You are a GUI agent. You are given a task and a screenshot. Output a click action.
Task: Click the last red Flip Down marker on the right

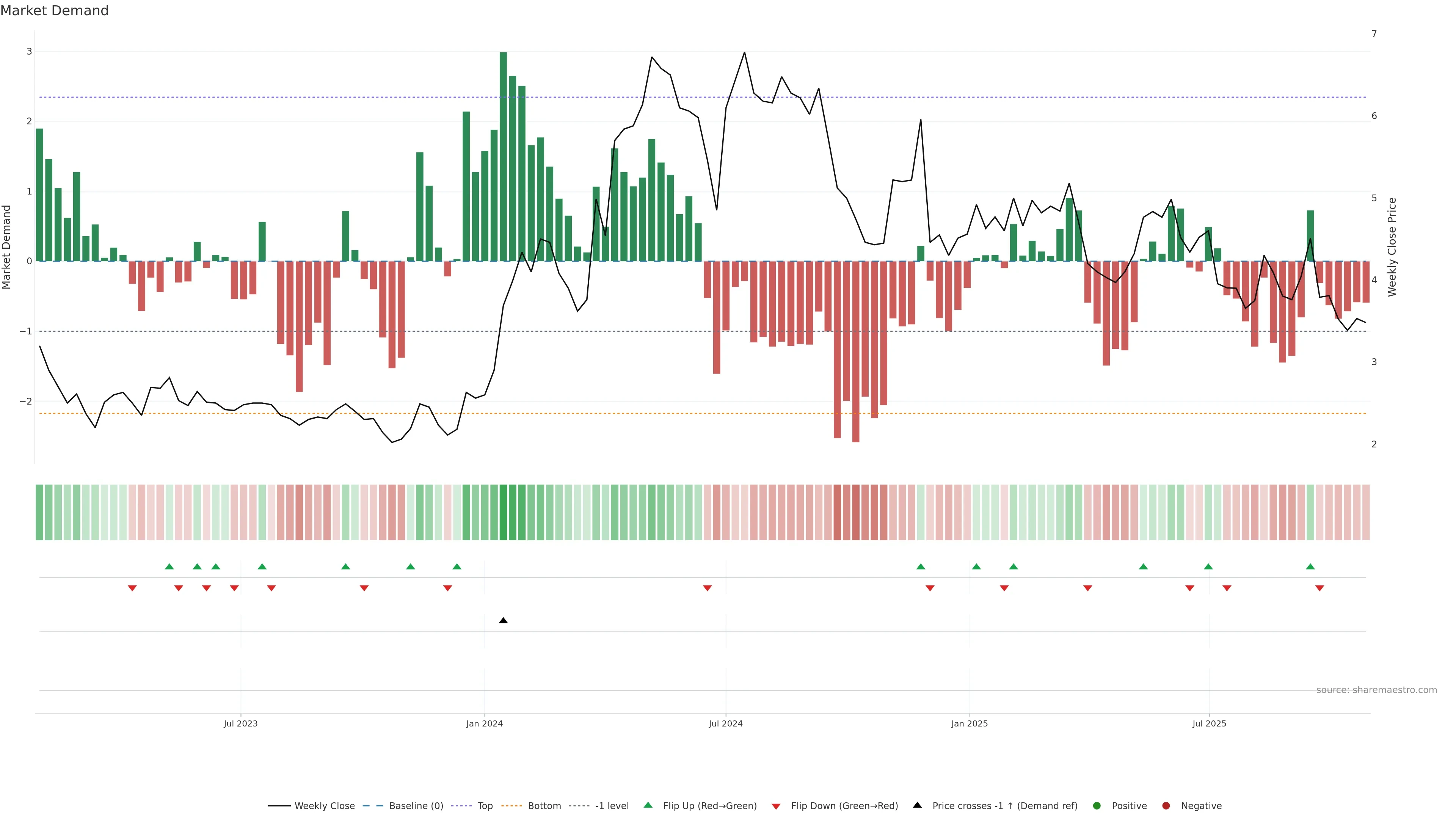[1319, 588]
